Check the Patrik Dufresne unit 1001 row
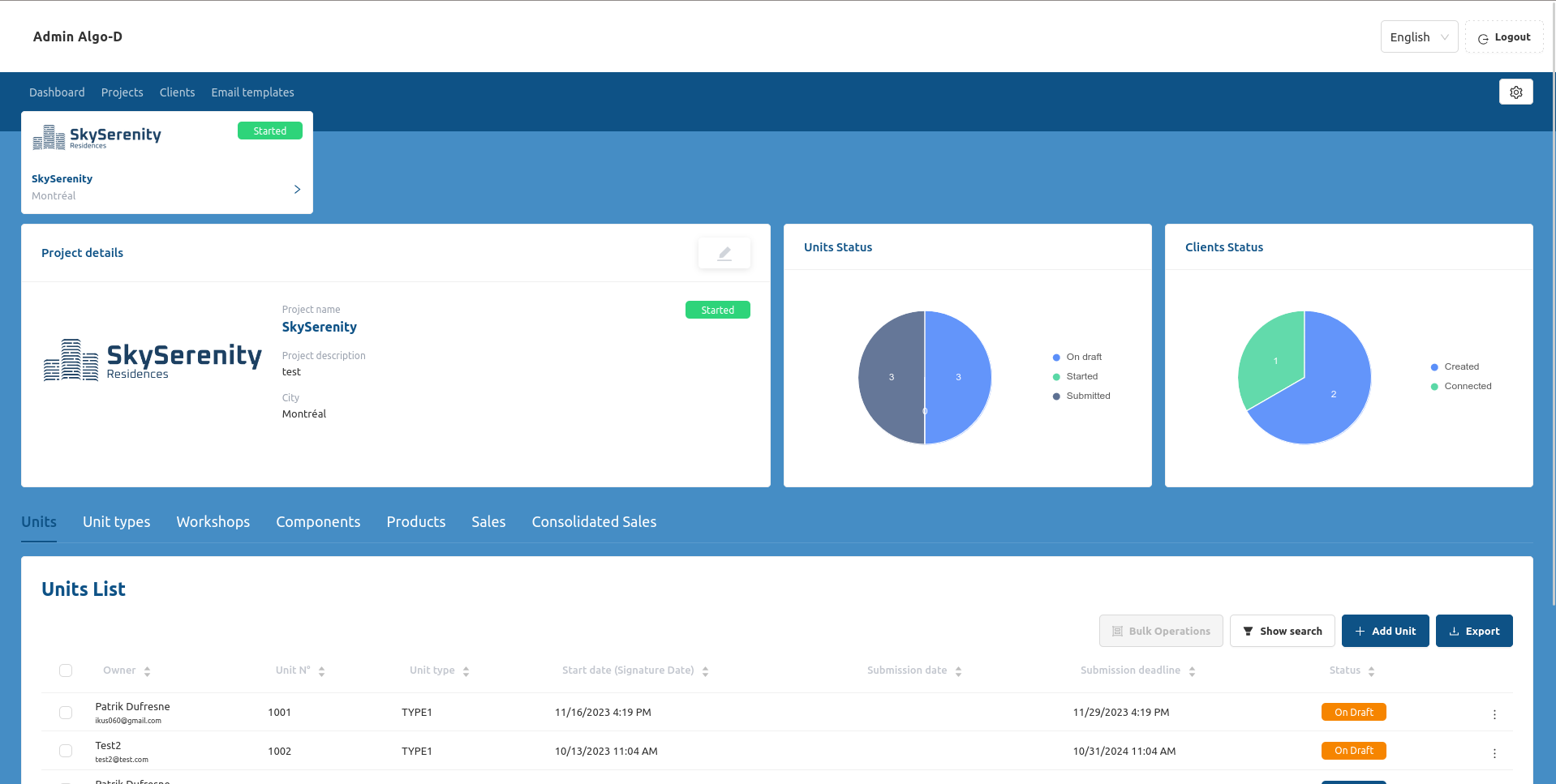This screenshot has width=1556, height=784. tap(66, 713)
